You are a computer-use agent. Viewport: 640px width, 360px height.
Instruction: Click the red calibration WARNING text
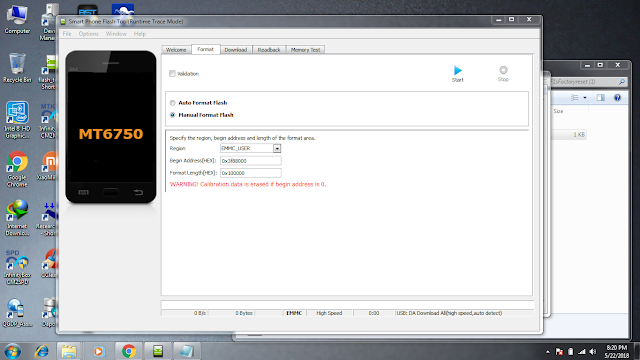pyautogui.click(x=248, y=184)
